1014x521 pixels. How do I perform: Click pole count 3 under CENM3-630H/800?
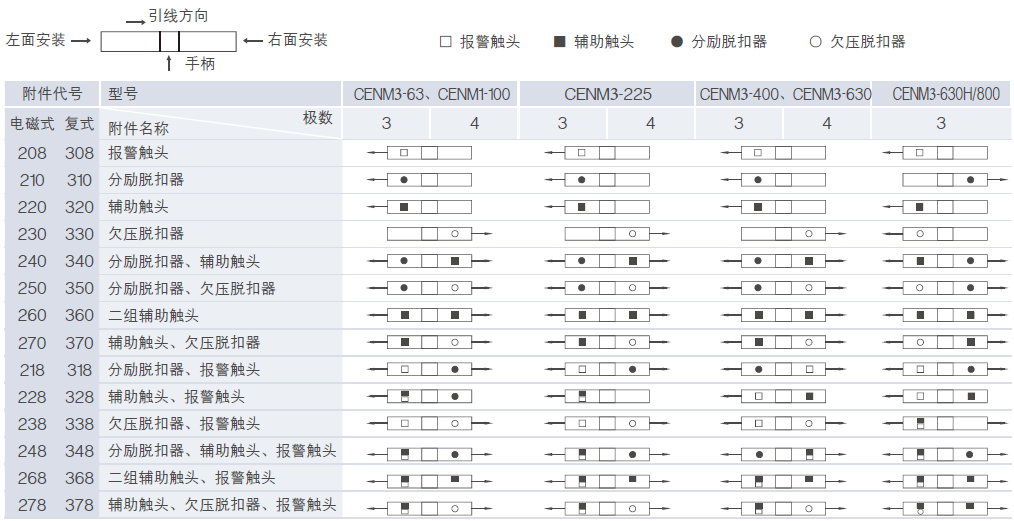941,123
